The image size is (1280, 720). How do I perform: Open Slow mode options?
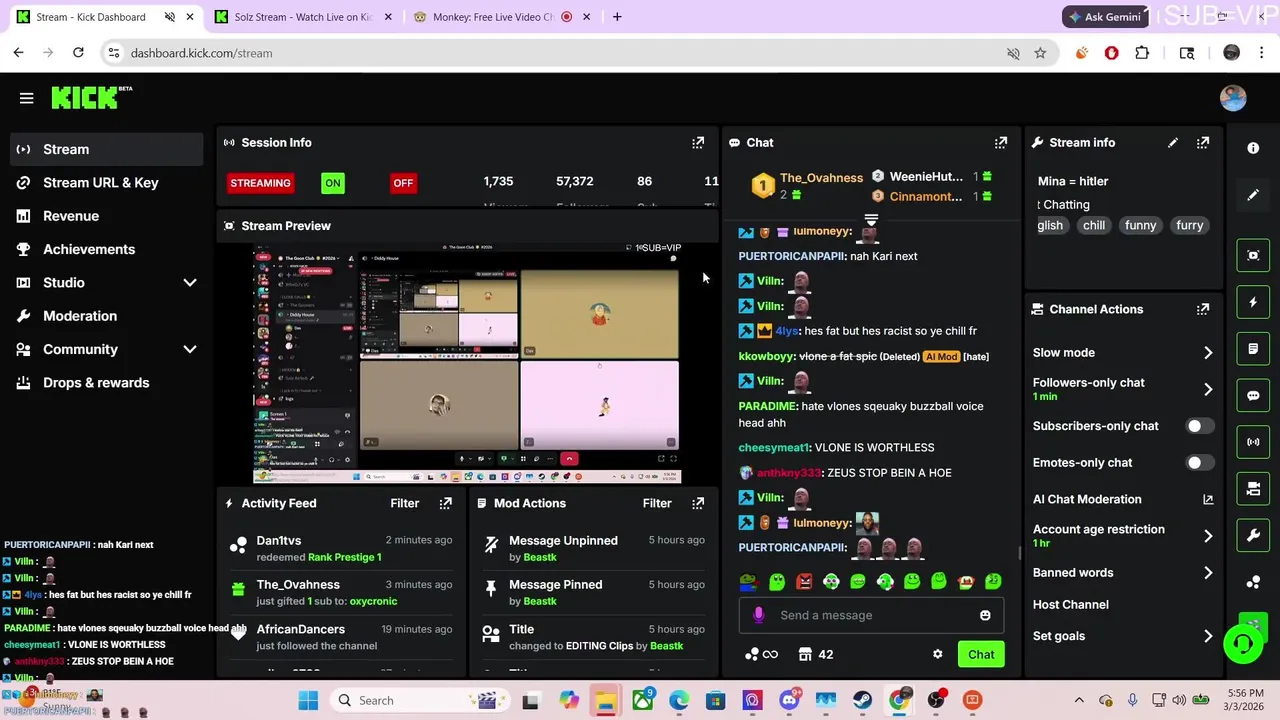(1123, 353)
